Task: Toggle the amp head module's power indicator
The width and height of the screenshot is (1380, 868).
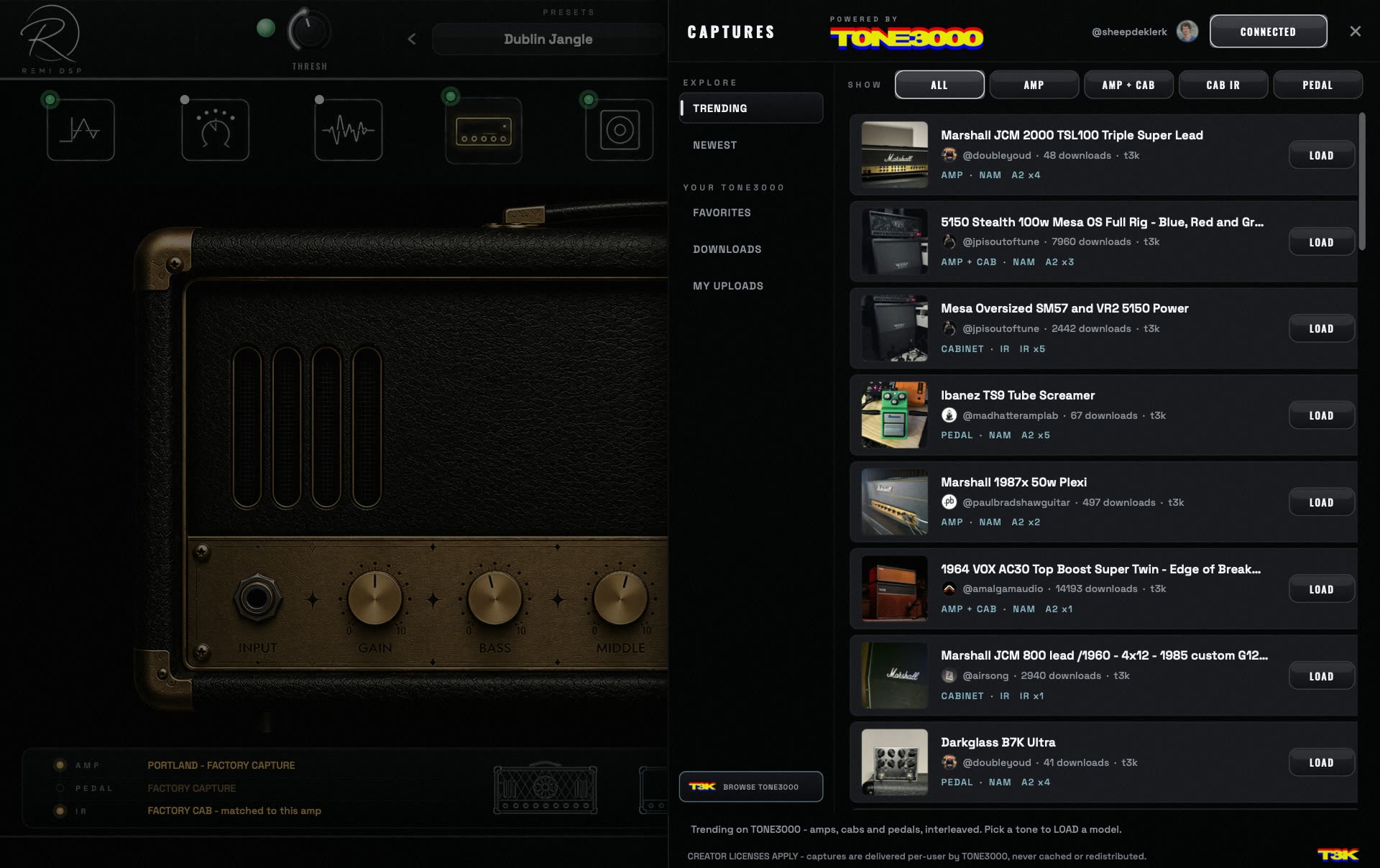Action: pos(450,96)
